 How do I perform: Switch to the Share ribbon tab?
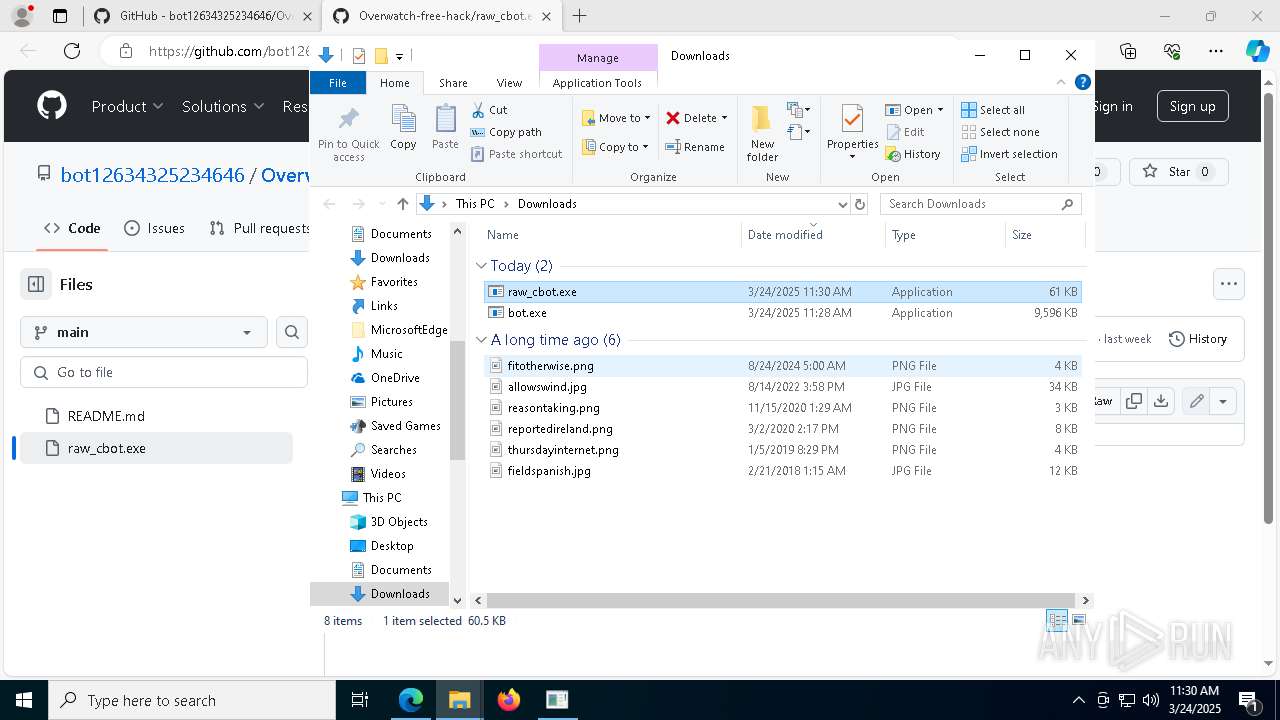click(x=453, y=83)
